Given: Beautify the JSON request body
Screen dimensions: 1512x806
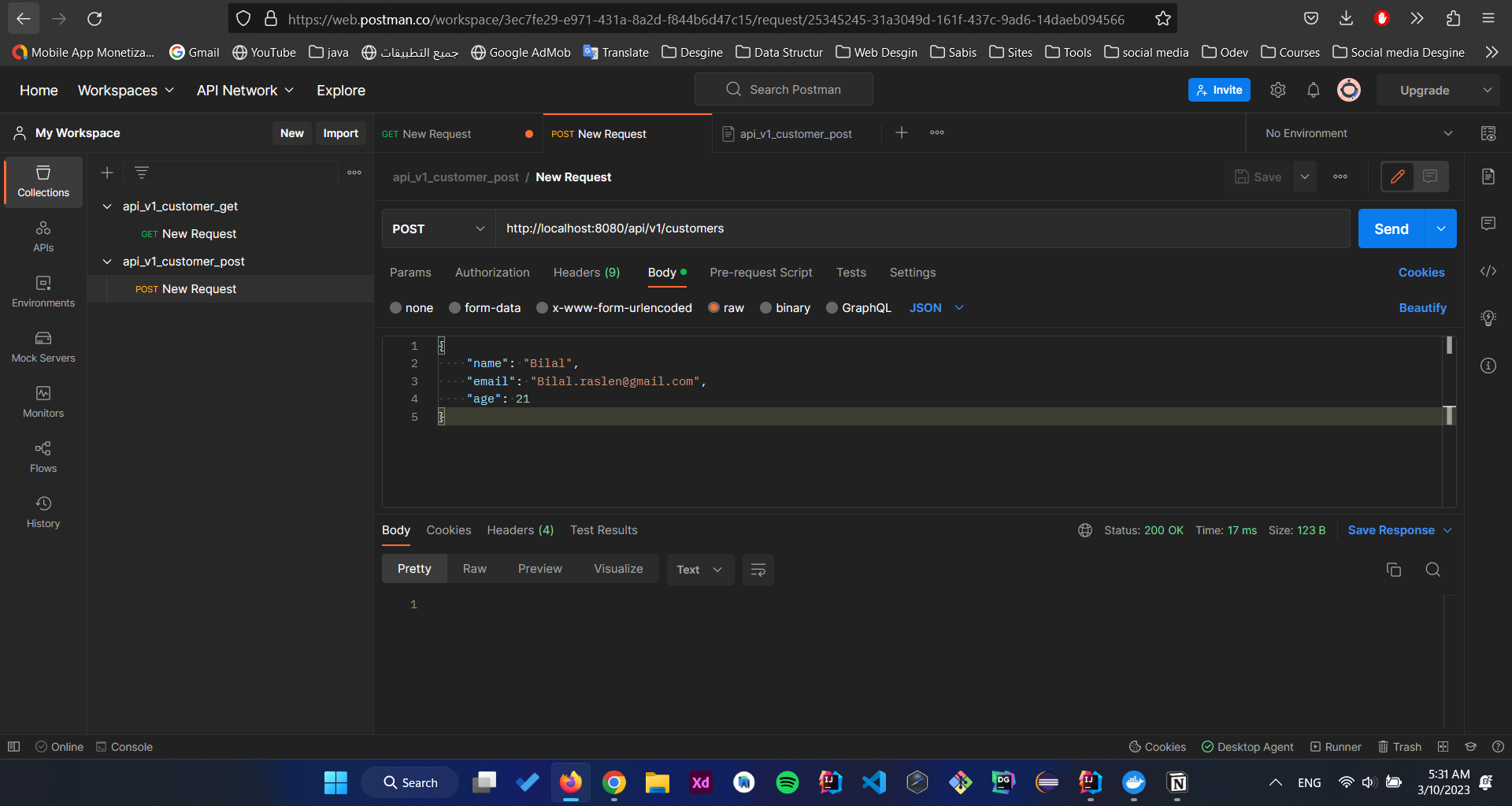Looking at the screenshot, I should coord(1422,307).
